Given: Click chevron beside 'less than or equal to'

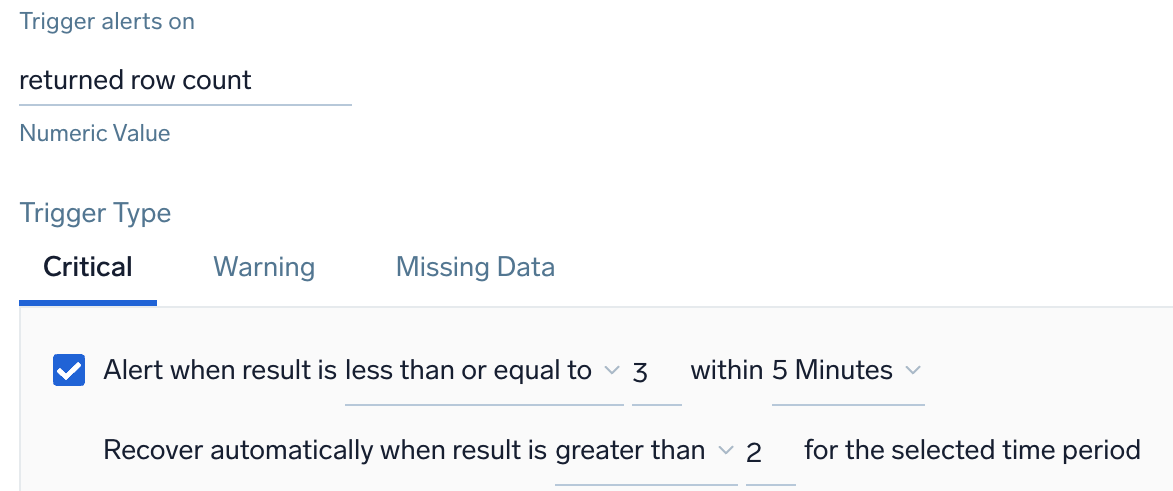Looking at the screenshot, I should pos(612,371).
